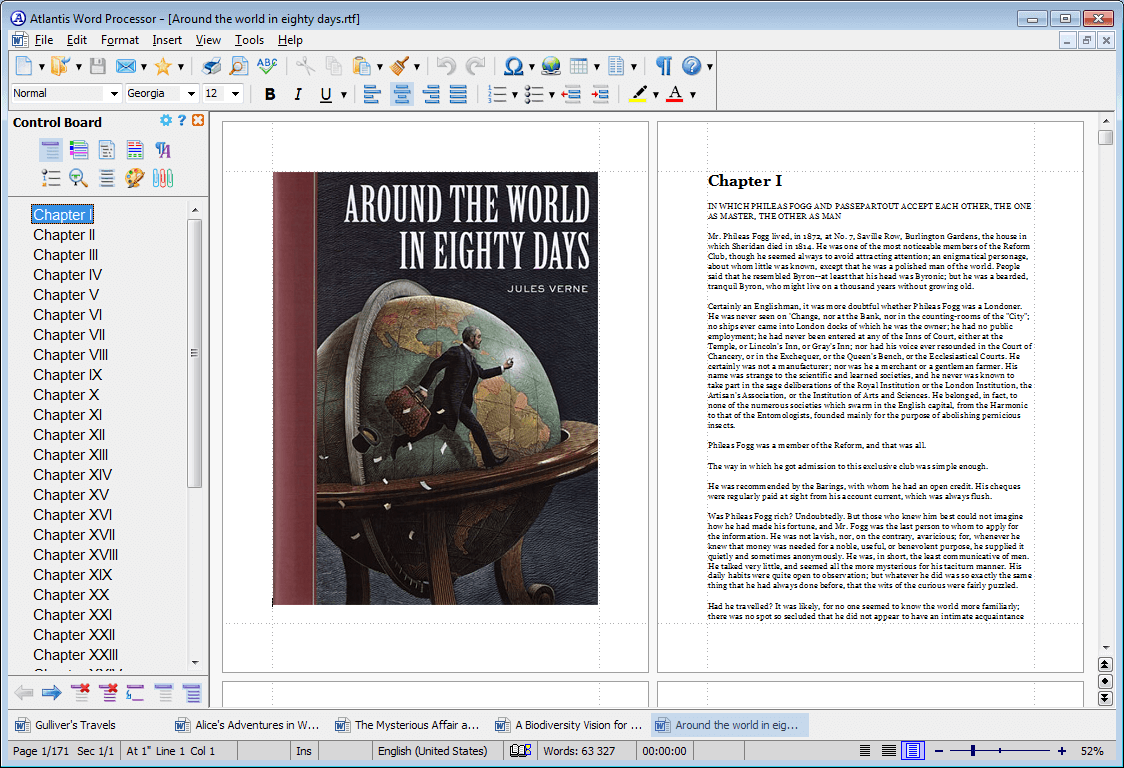Click the Redo arrow icon
Viewport: 1124px width, 768px height.
(475, 66)
